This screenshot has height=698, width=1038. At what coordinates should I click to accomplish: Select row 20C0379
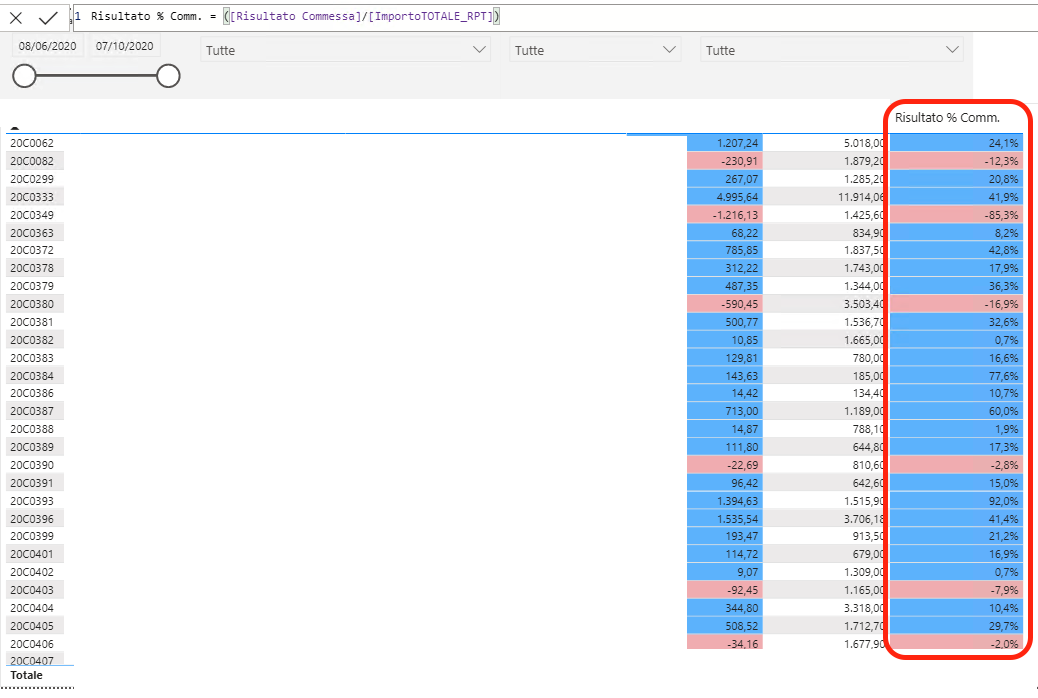point(32,286)
